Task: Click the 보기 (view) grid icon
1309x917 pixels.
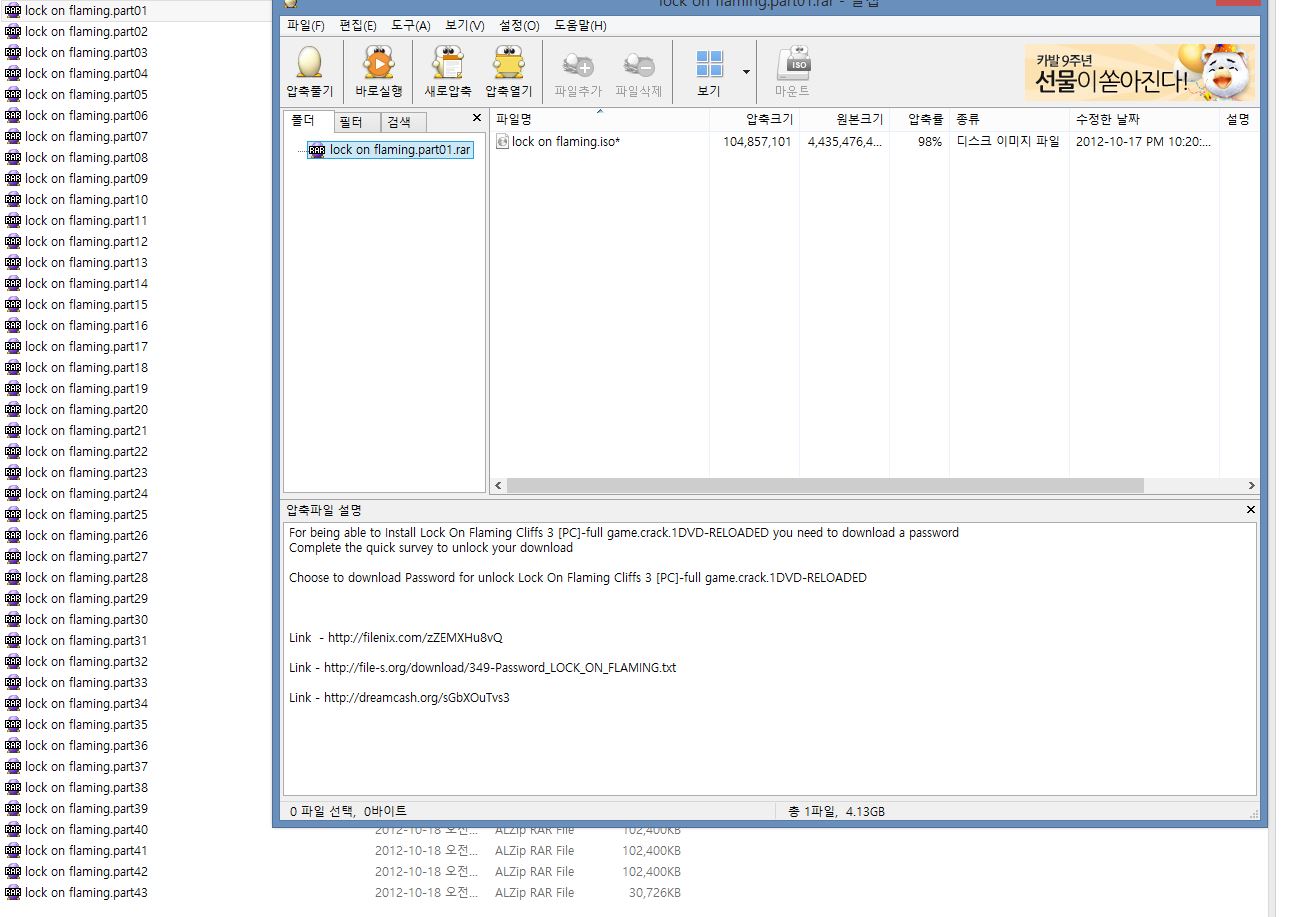Action: 709,64
